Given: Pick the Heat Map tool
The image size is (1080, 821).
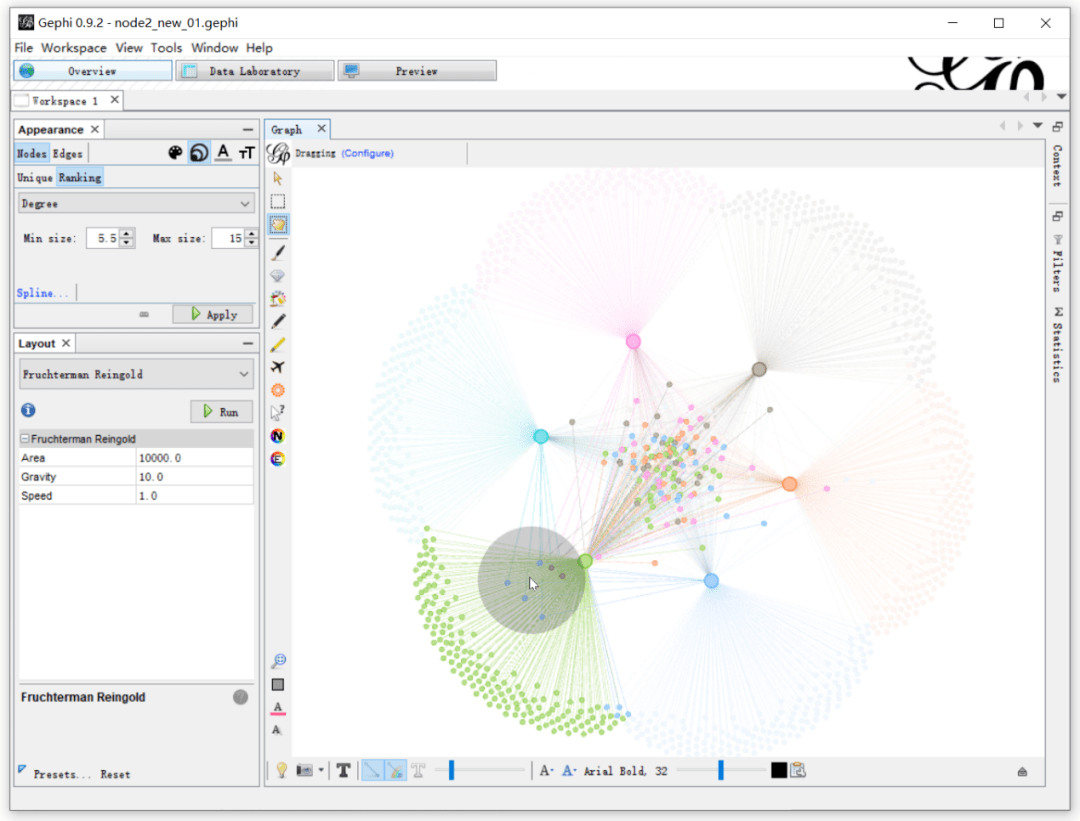Looking at the screenshot, I should pos(278,390).
